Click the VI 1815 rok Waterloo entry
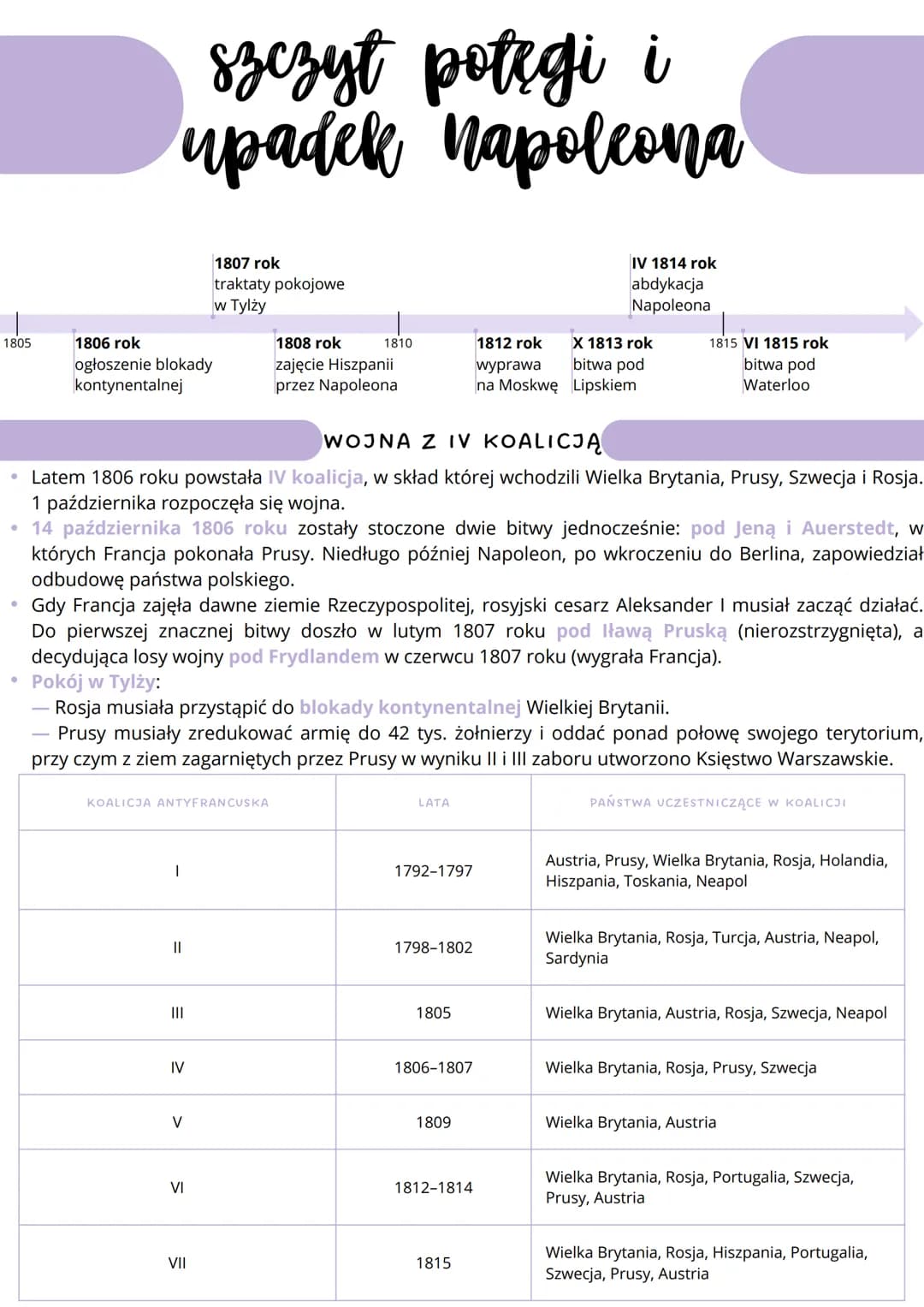 click(785, 364)
